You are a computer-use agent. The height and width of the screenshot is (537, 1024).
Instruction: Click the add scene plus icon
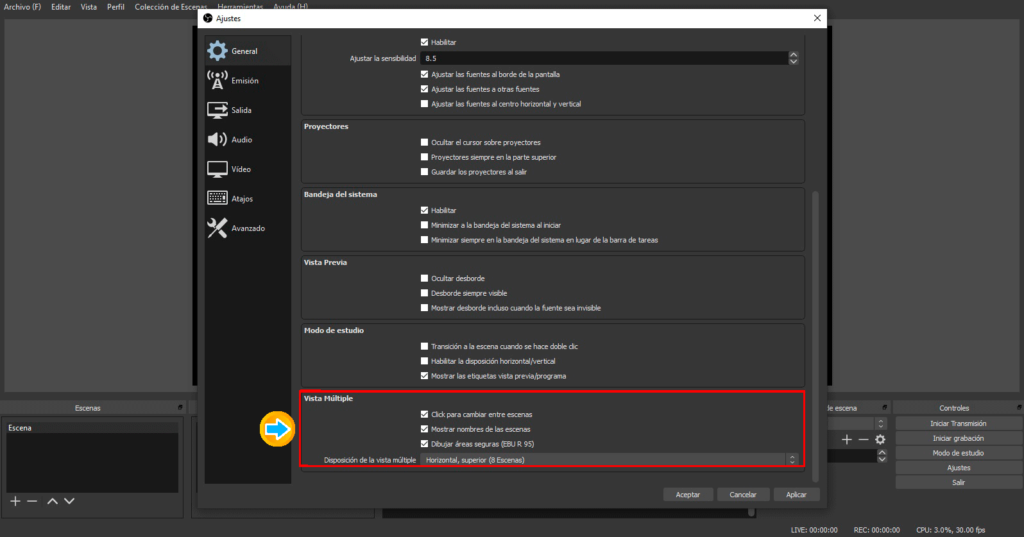click(x=15, y=500)
